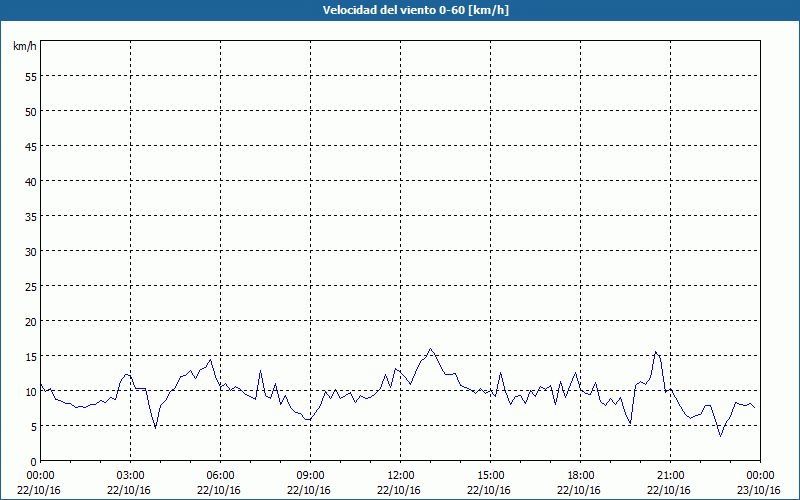Click the '15:00' time axis label
800x500 pixels.
tap(490, 476)
